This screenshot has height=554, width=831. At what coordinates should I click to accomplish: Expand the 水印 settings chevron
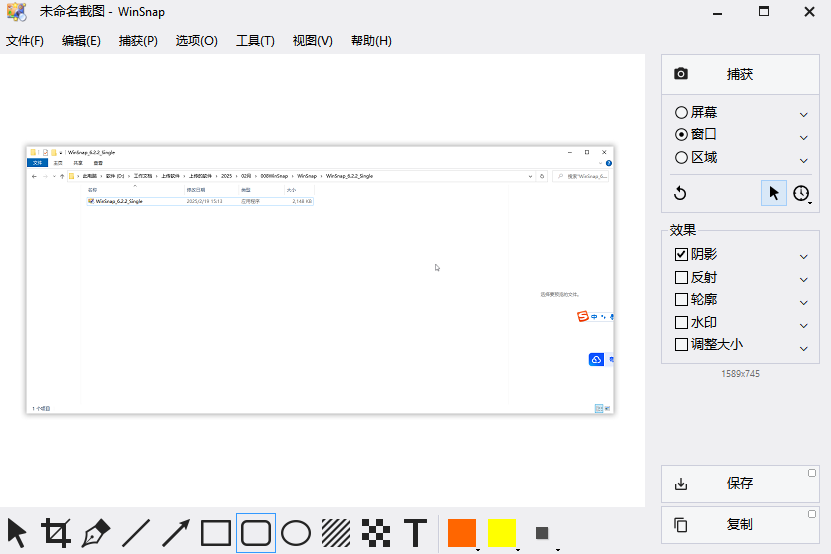803,325
